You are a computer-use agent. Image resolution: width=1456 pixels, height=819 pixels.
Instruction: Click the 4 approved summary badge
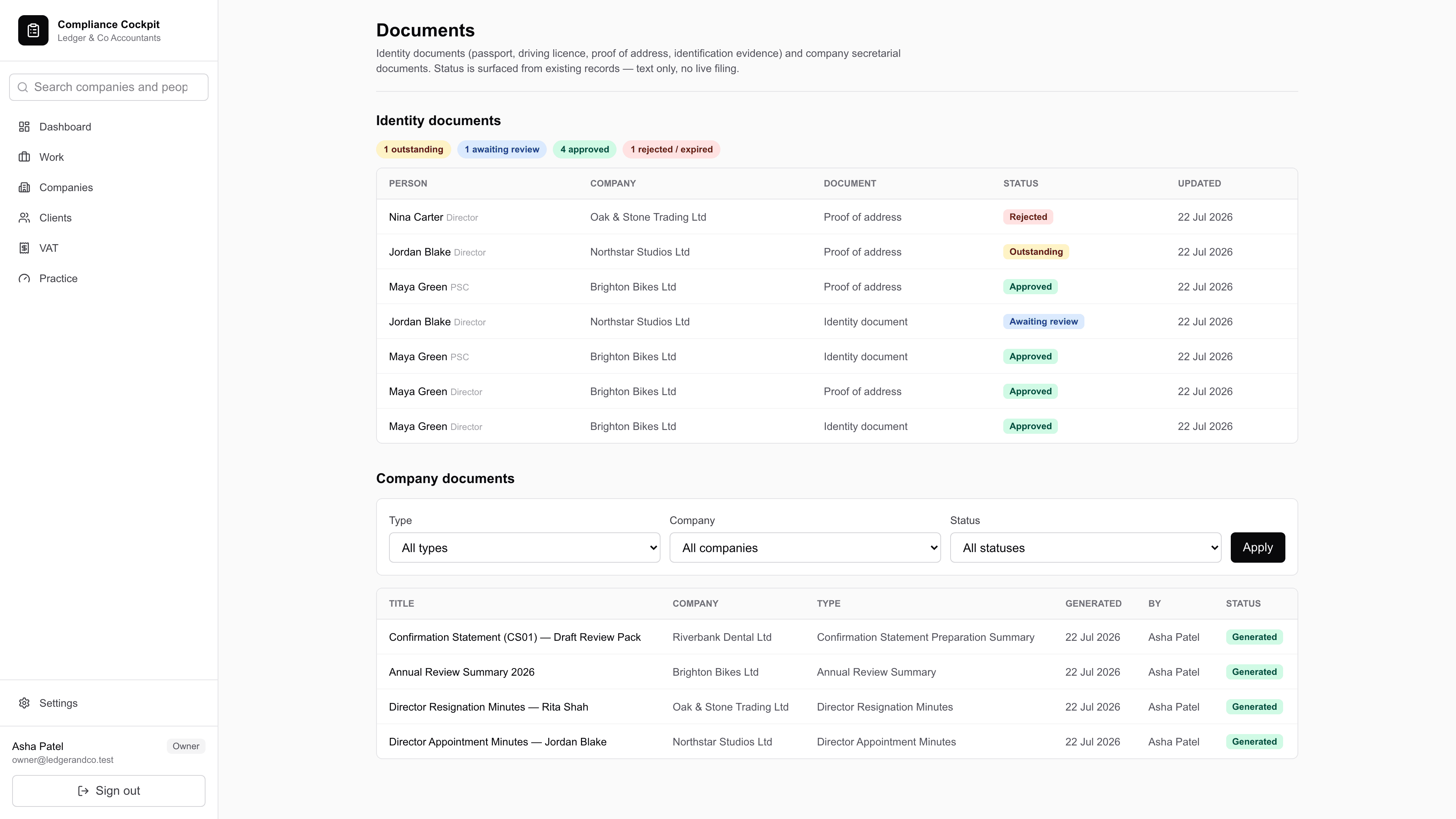(584, 149)
